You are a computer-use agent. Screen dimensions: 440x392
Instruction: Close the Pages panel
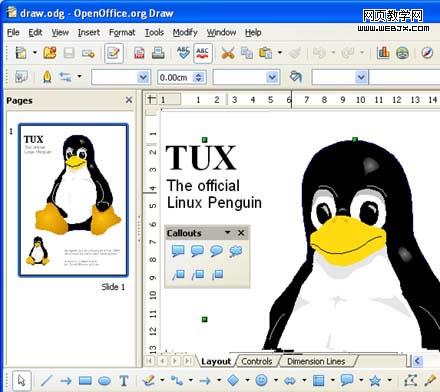click(129, 100)
